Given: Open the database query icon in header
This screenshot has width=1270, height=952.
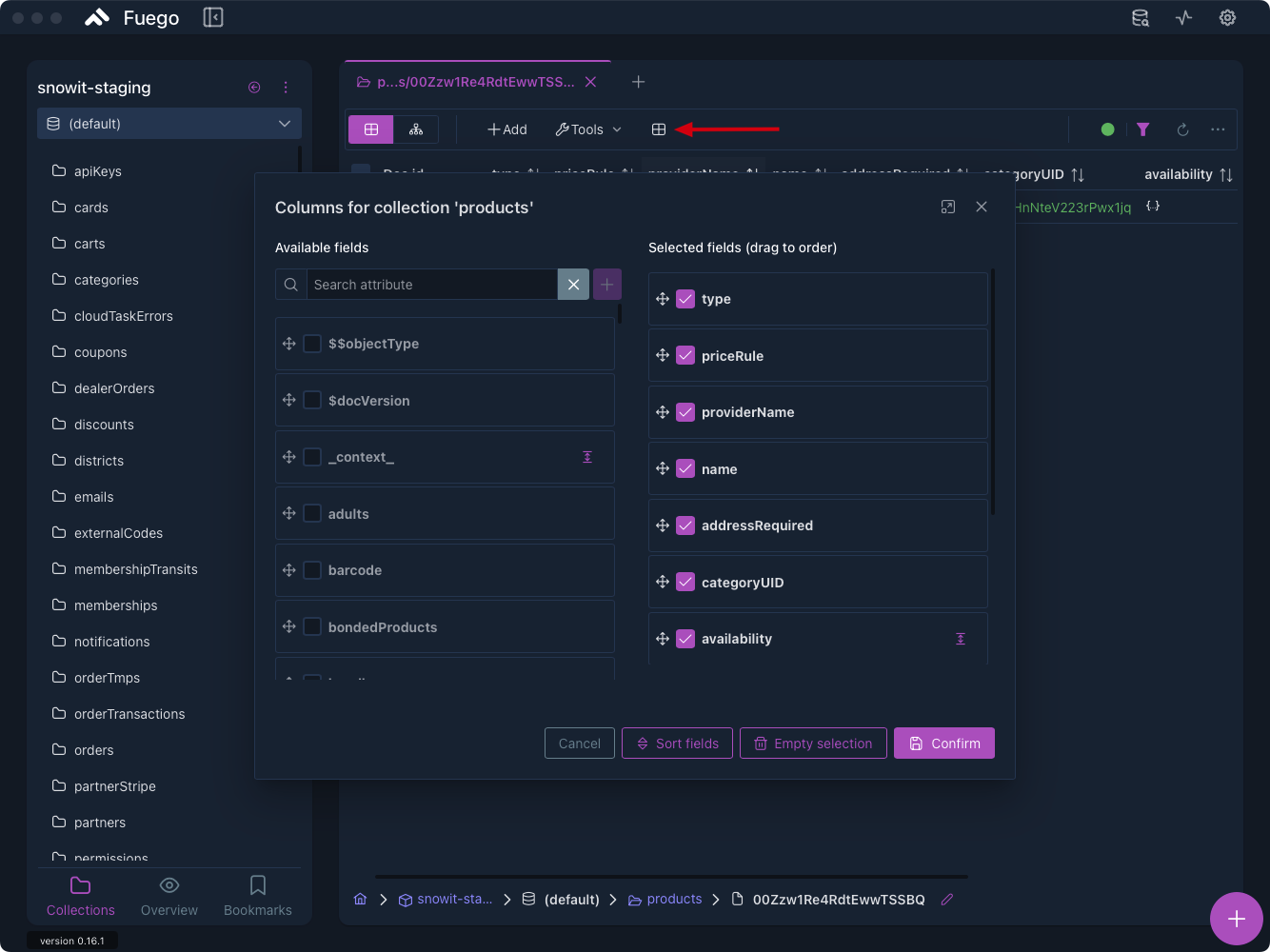Looking at the screenshot, I should click(1140, 18).
